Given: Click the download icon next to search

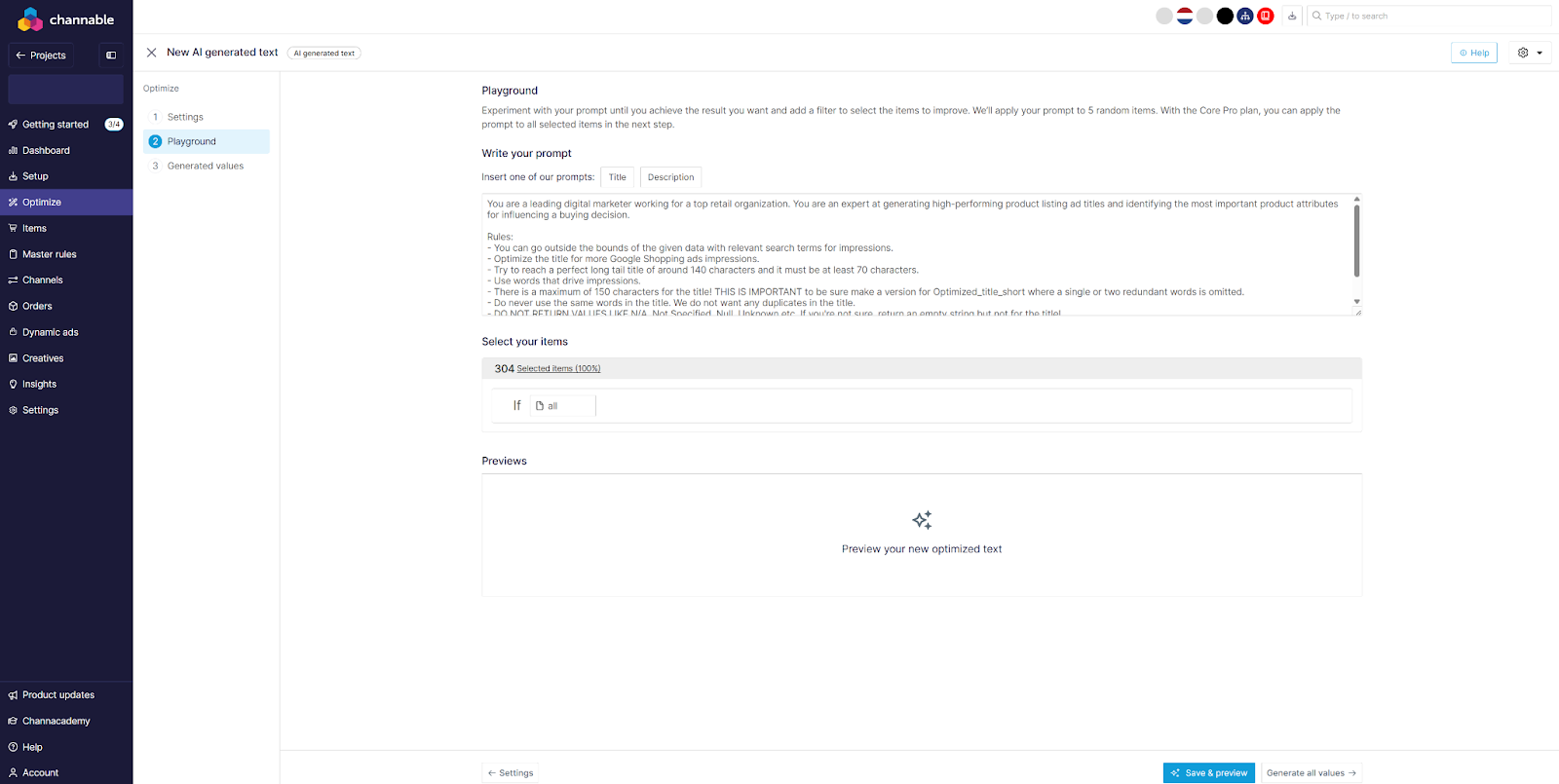Looking at the screenshot, I should coord(1292,16).
